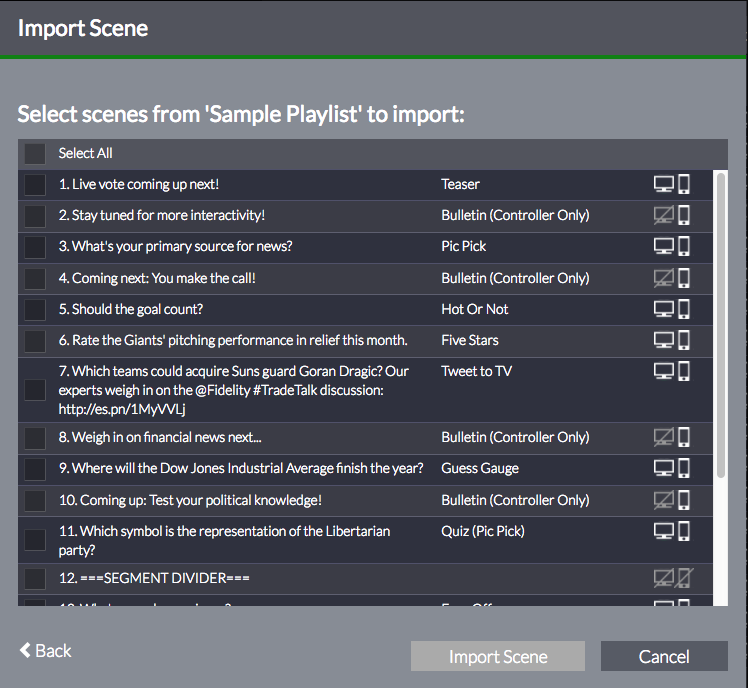Click crossed-out monitor icon in scene 10 row
Viewport: 748px width, 688px height.
tap(664, 500)
